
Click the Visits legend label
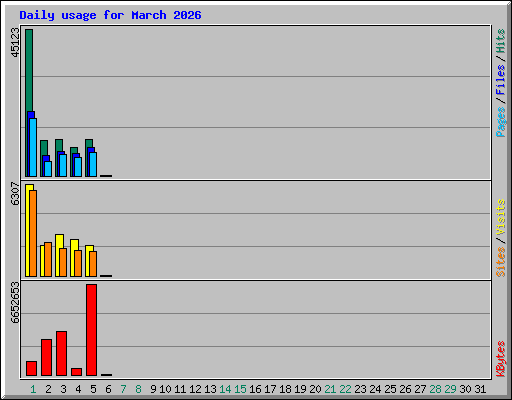[500, 217]
